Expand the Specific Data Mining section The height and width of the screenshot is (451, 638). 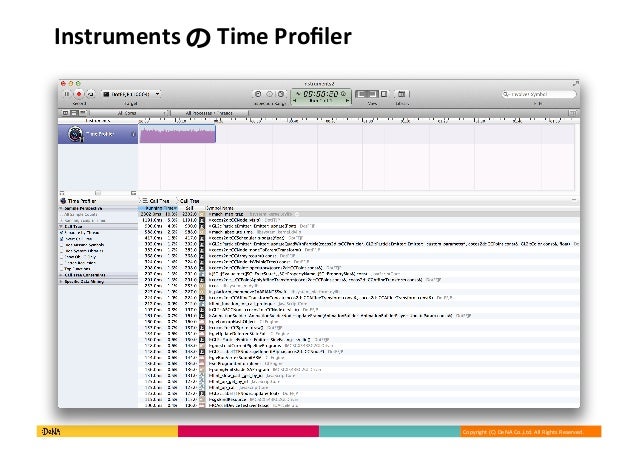click(61, 281)
